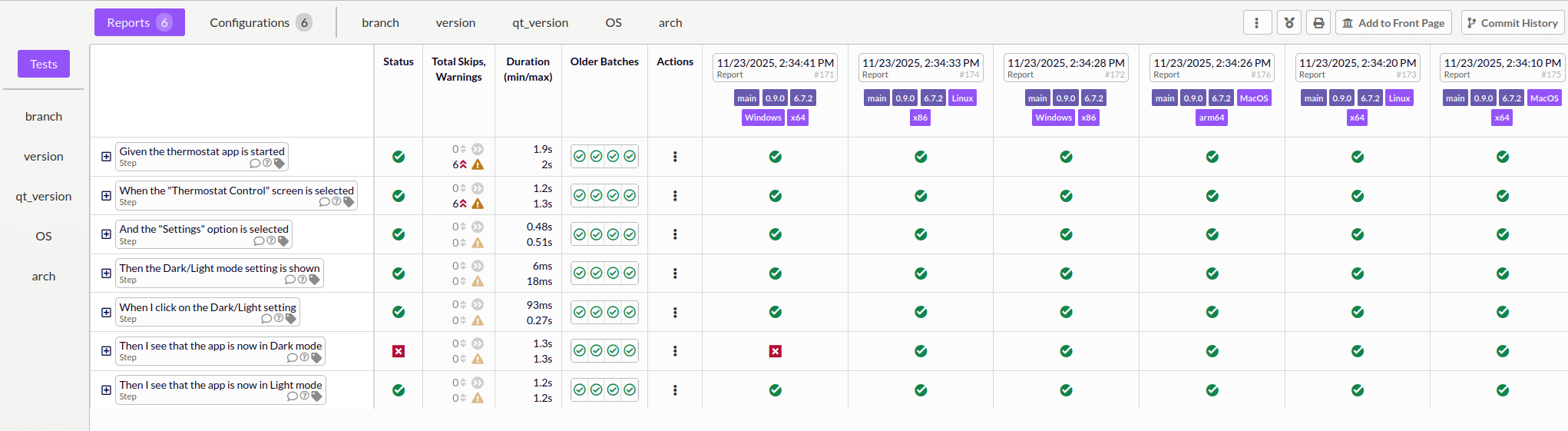Image resolution: width=1568 pixels, height=431 pixels.
Task: Click the Tests button in sidebar
Action: (44, 64)
